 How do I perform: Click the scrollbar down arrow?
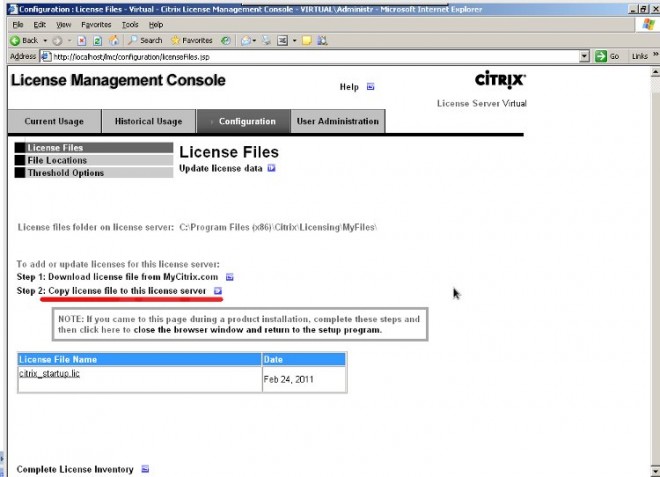(655, 471)
